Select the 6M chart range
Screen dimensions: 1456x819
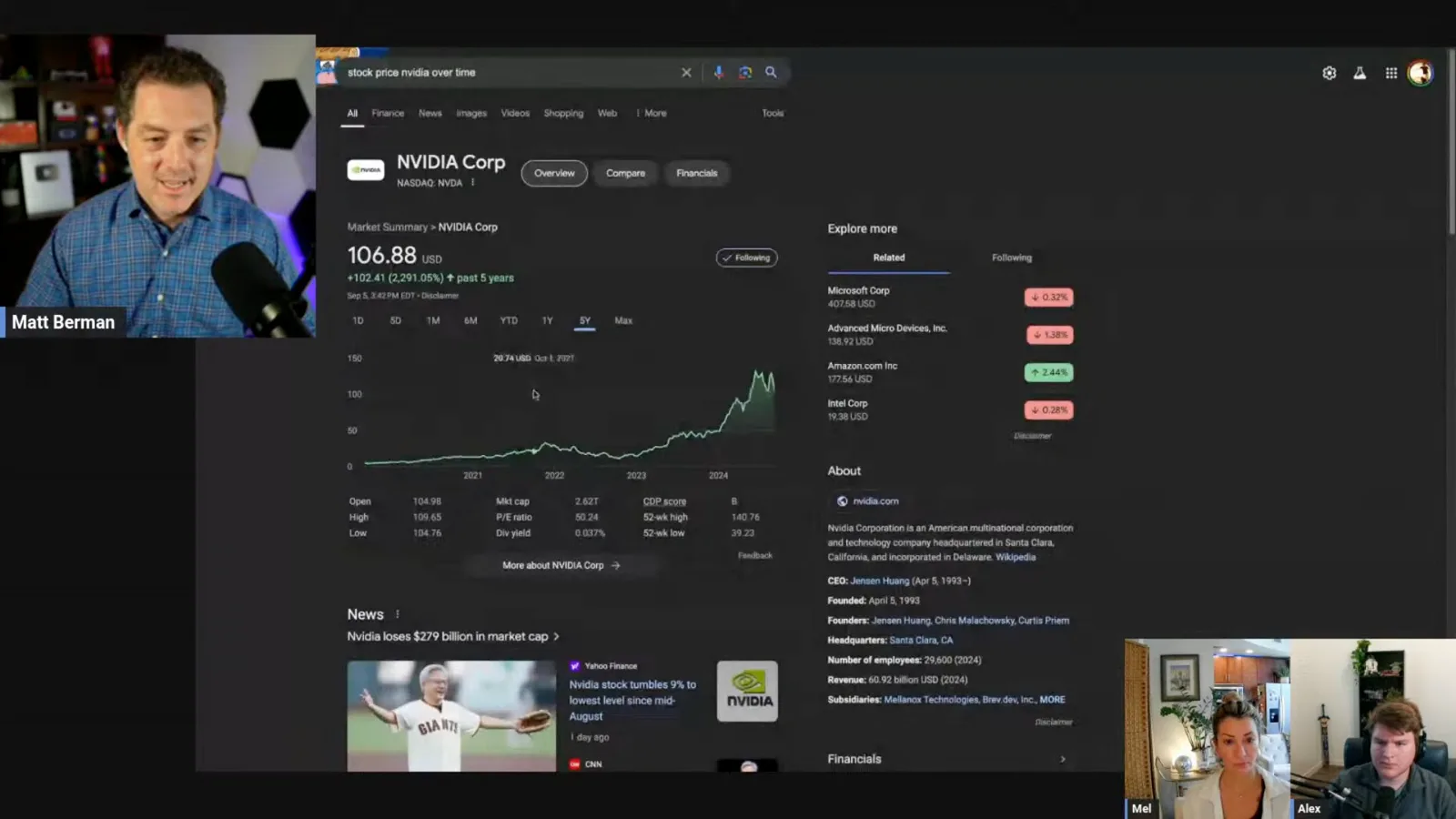point(470,321)
